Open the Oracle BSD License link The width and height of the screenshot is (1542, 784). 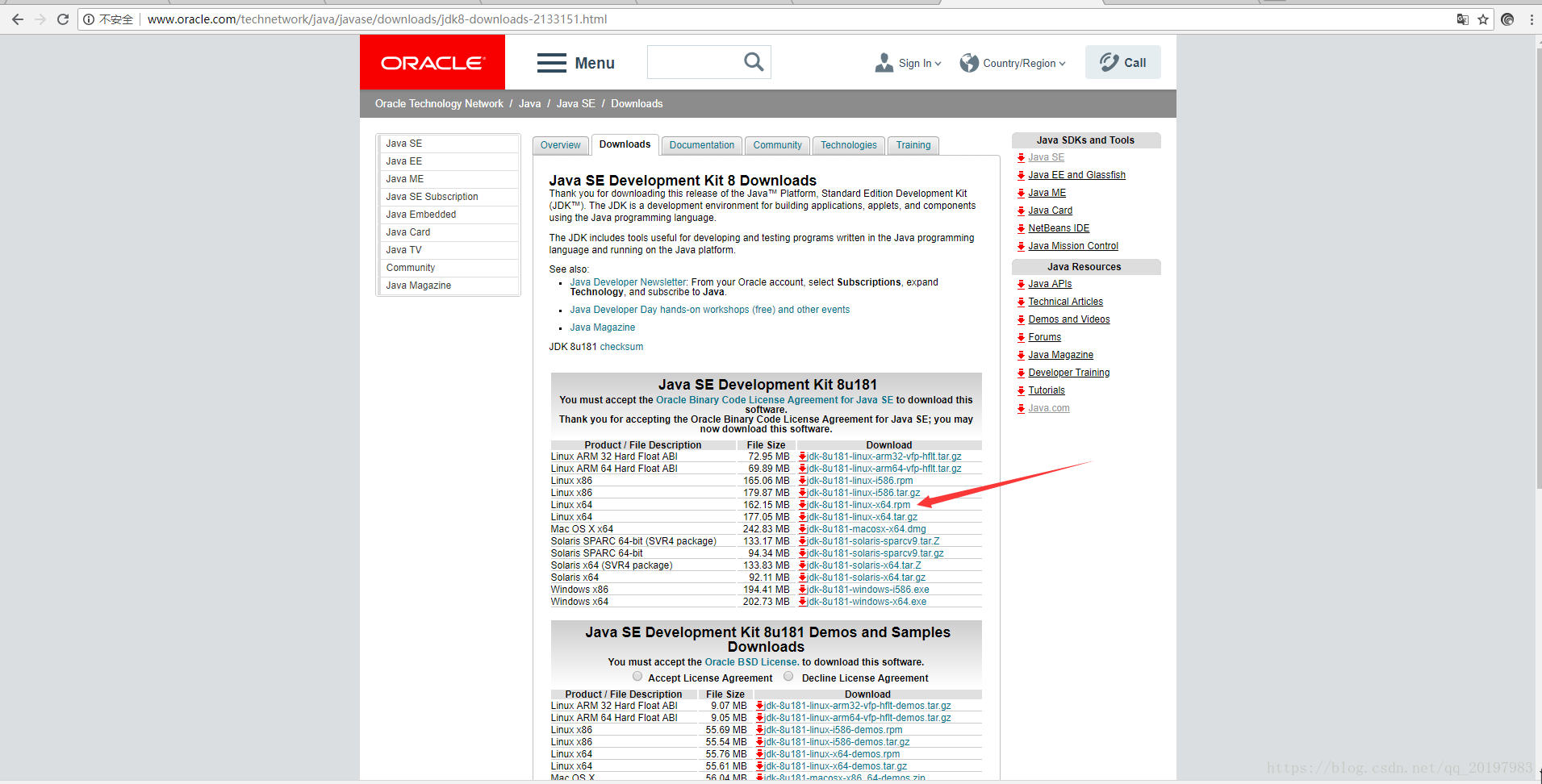tap(752, 662)
